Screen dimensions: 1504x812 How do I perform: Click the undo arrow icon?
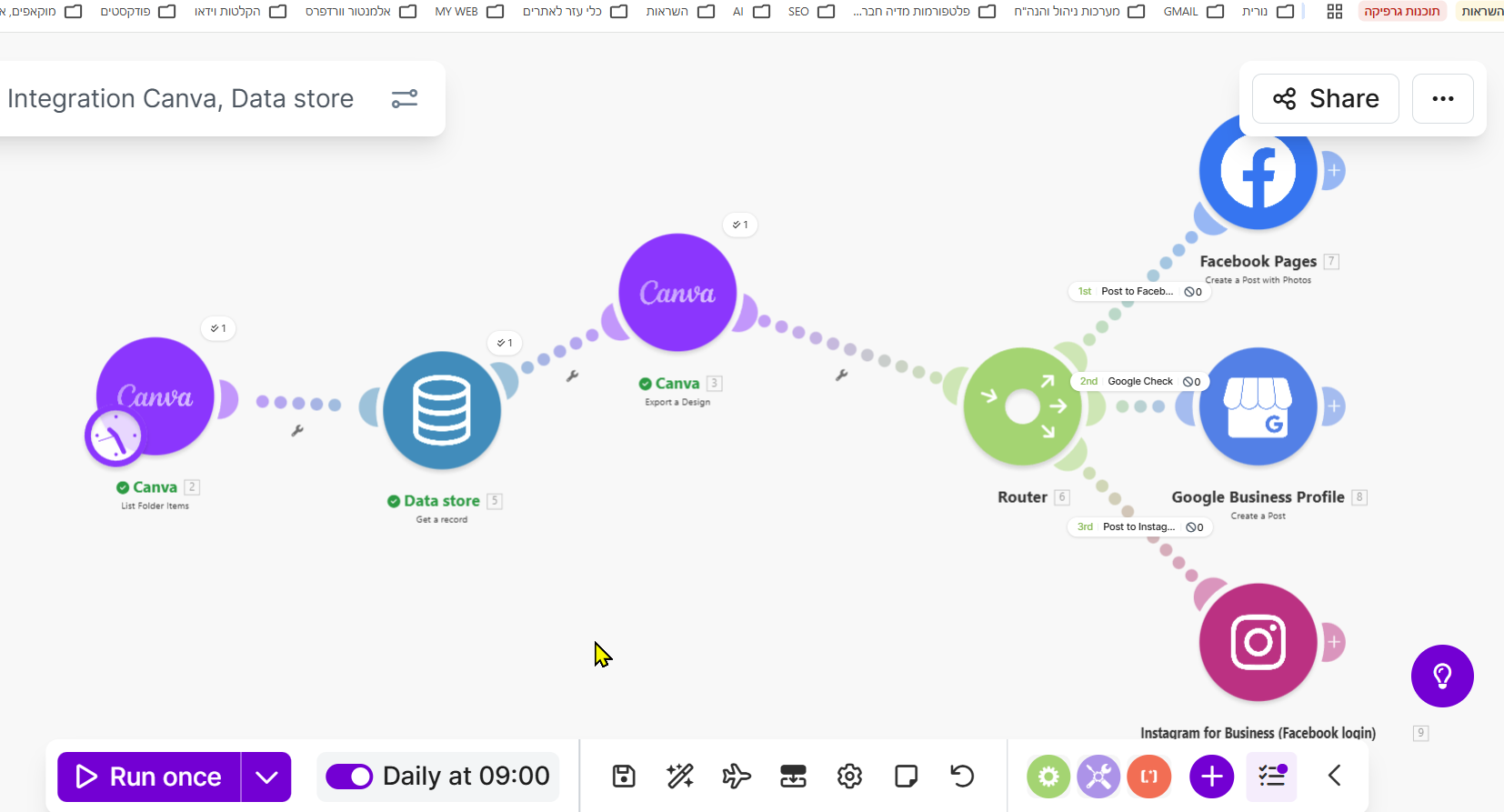962,776
